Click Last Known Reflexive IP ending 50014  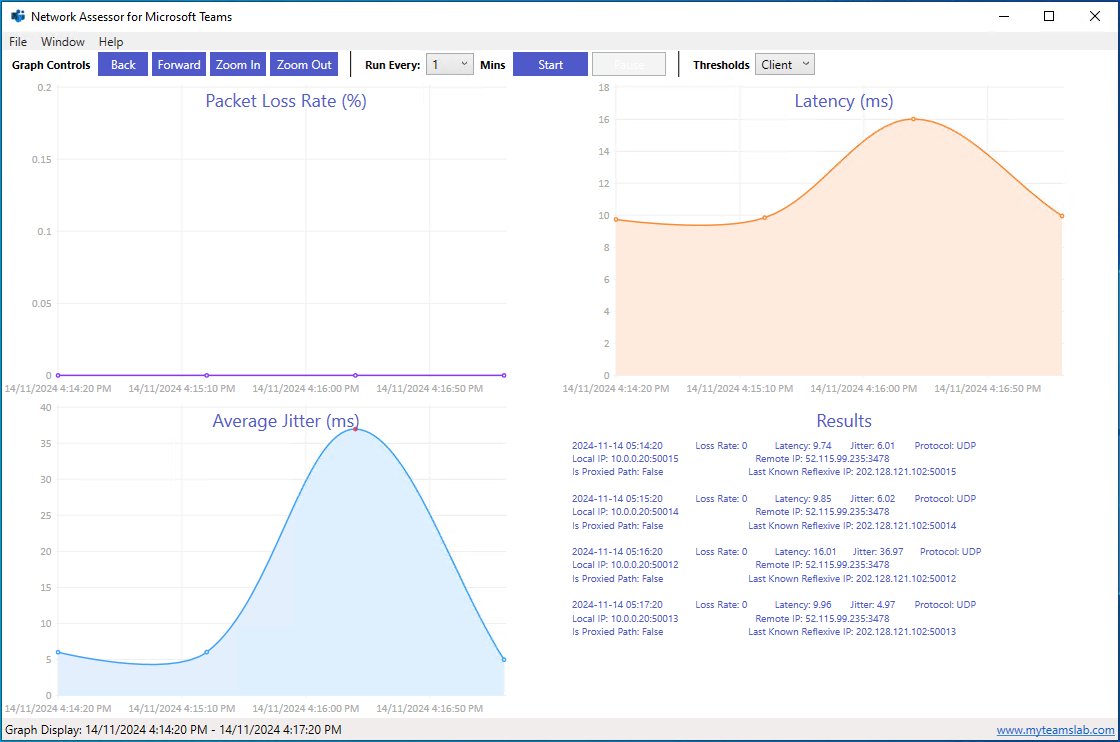coord(851,526)
